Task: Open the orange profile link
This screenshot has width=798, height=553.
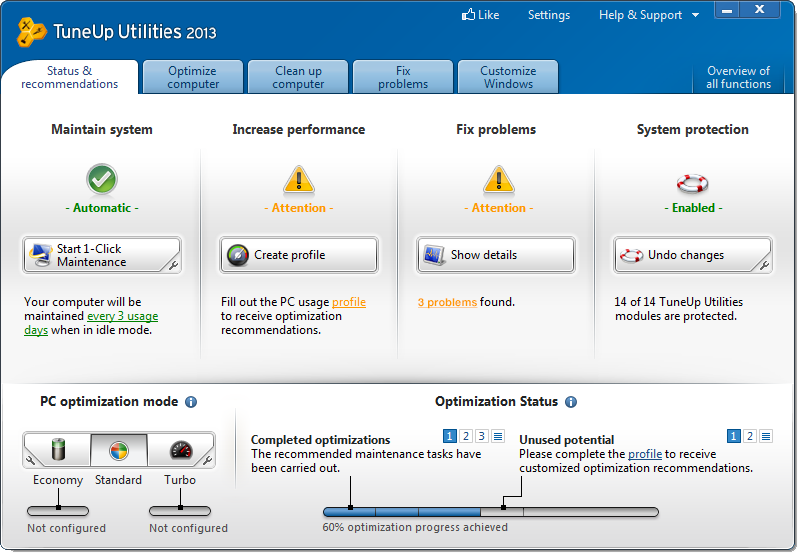Action: (349, 302)
